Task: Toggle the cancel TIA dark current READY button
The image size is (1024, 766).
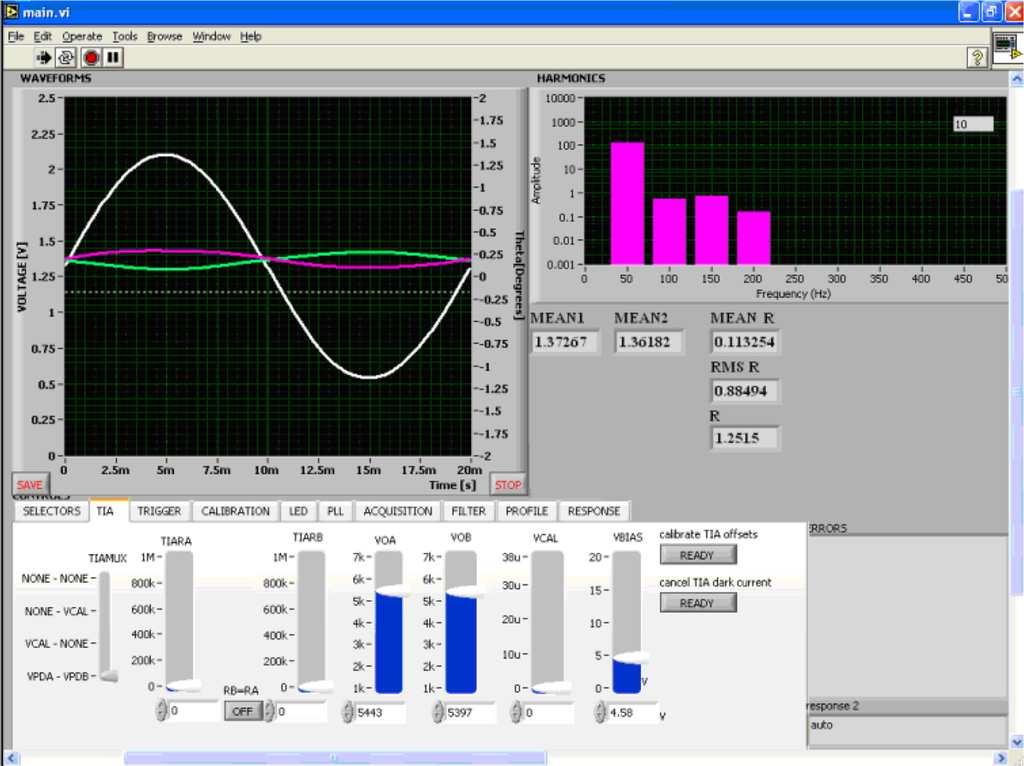Action: tap(697, 603)
